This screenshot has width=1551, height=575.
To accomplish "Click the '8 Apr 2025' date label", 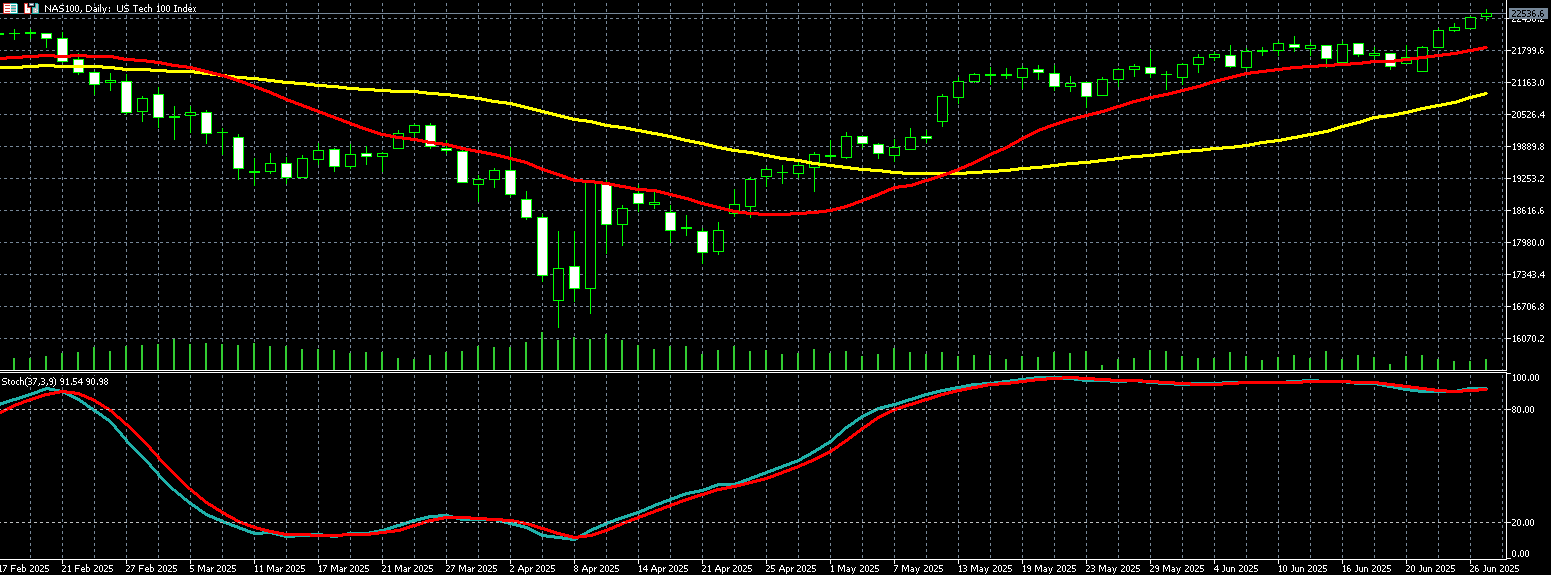I will (598, 568).
